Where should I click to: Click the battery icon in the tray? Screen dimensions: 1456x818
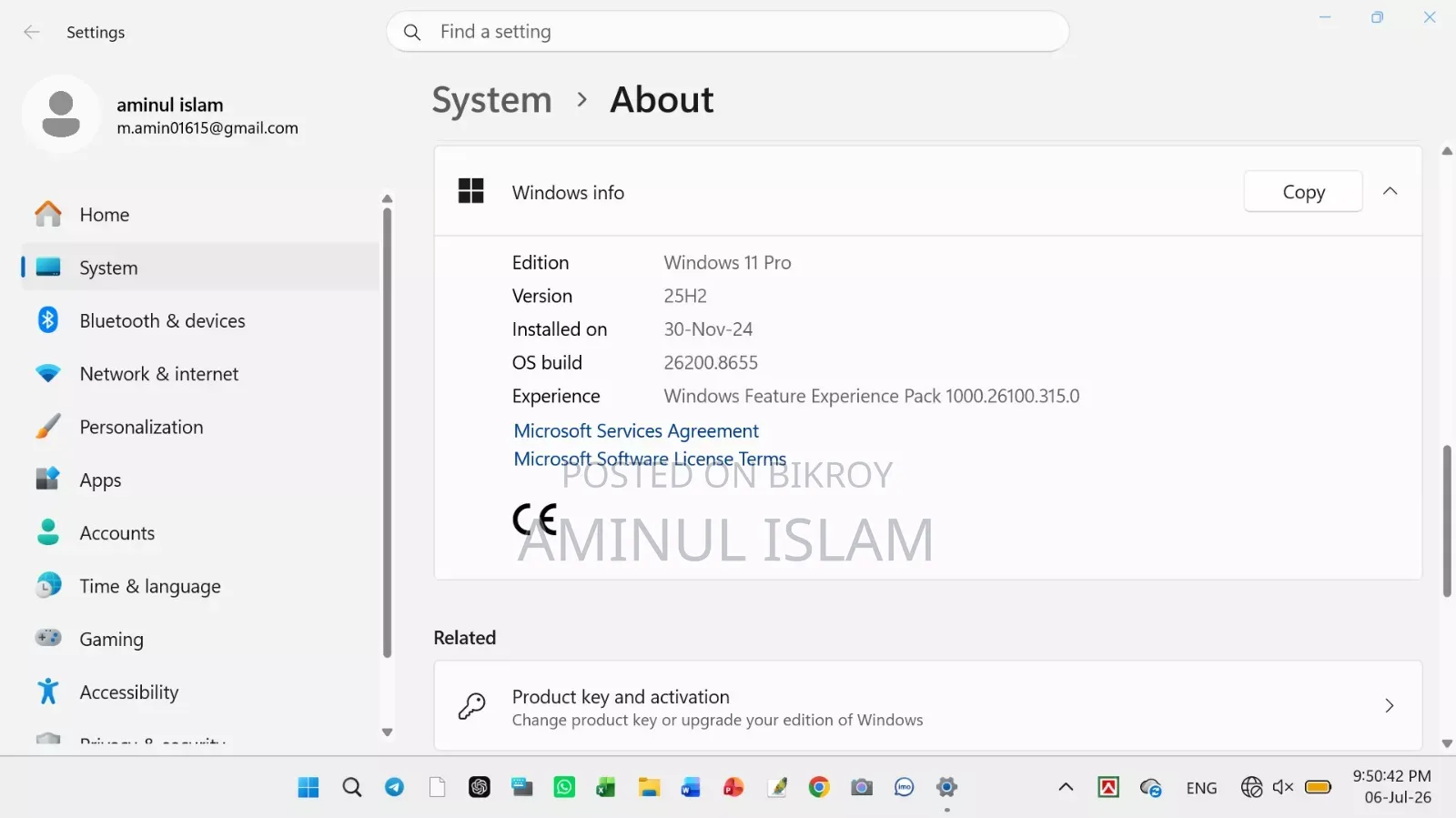(x=1318, y=787)
